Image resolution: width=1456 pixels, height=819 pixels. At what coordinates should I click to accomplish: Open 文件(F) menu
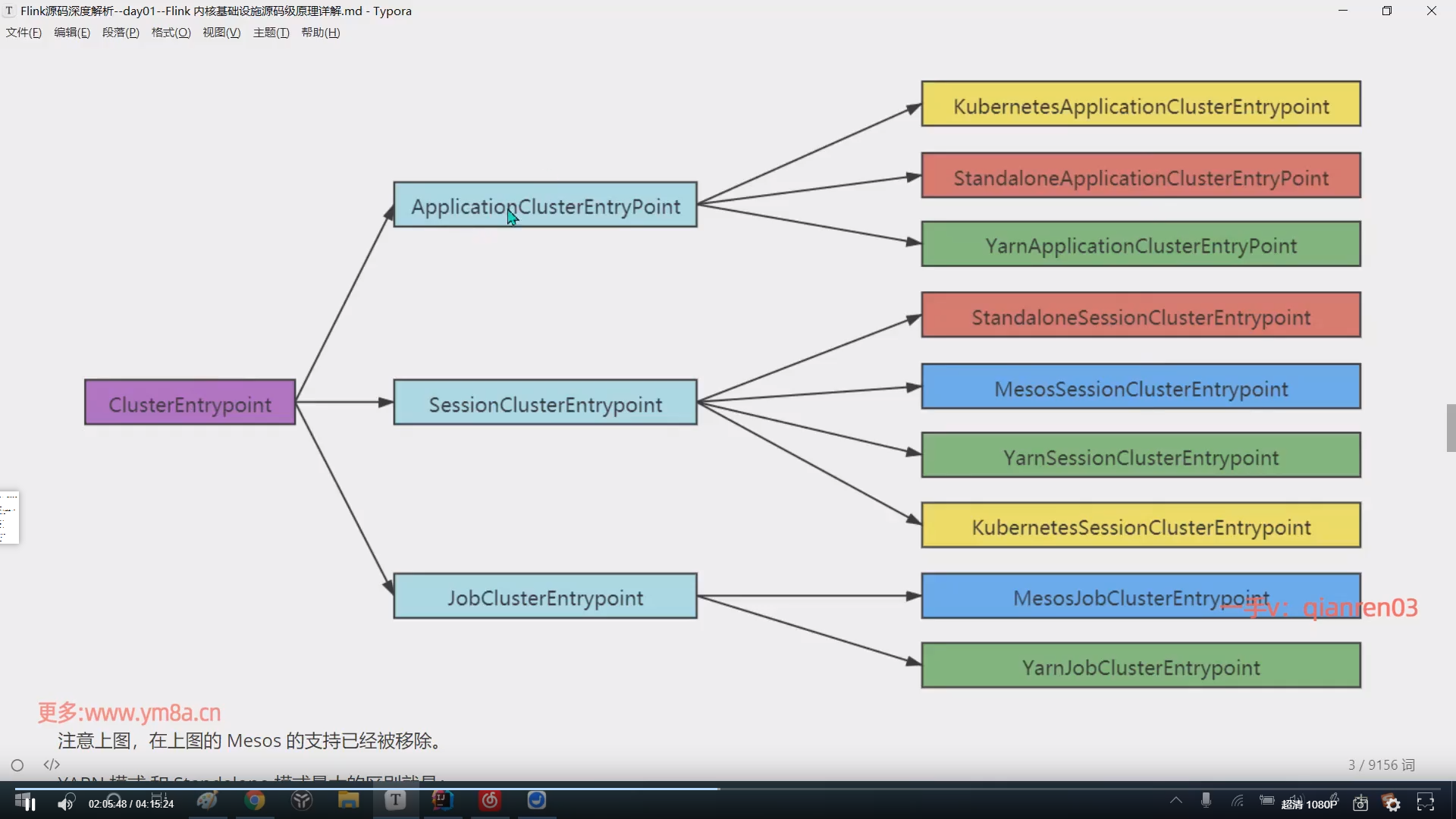[24, 33]
